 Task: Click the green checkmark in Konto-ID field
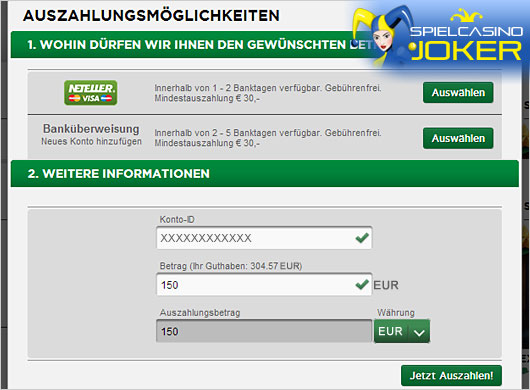(362, 238)
